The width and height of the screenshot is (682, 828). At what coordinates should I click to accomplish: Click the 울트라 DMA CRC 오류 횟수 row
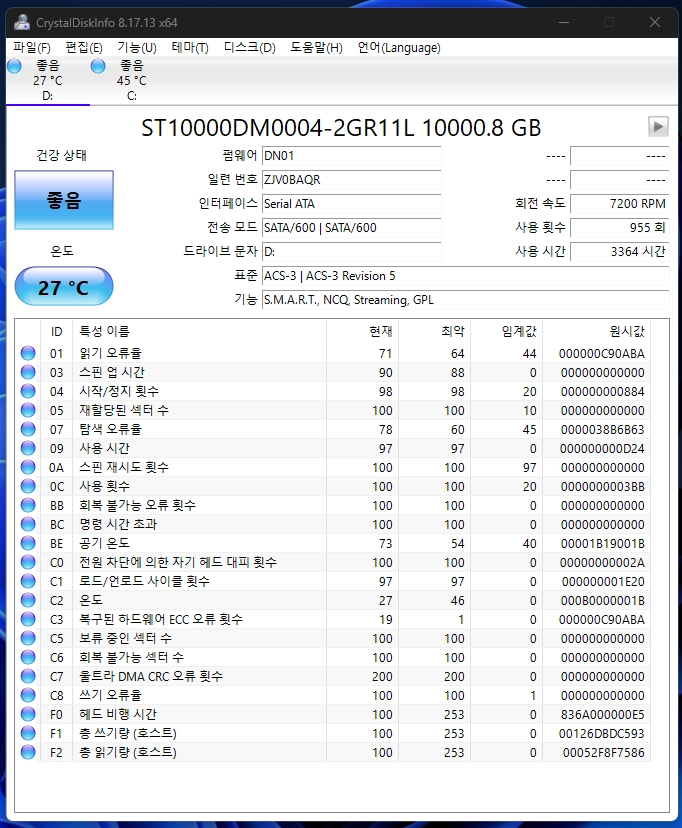pyautogui.click(x=333, y=676)
